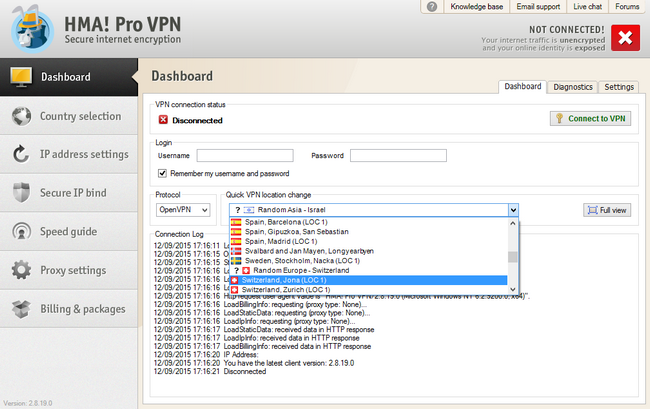Select Spain, Barcelona (LOC 1)

(369, 222)
